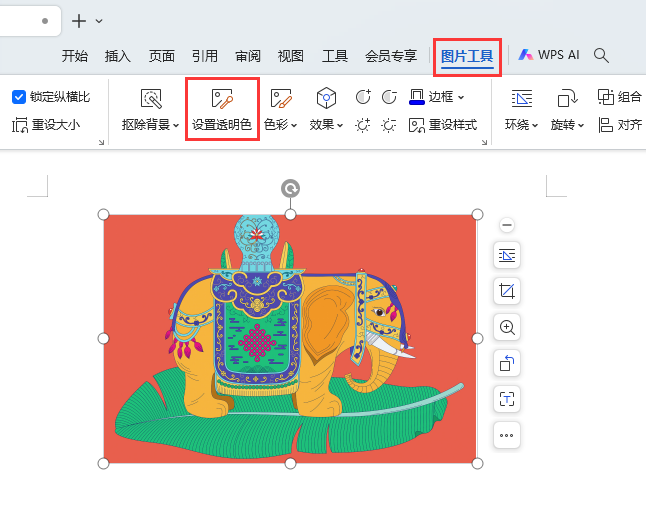Click the Group (组合) icon
646x527 pixels.
click(606, 97)
